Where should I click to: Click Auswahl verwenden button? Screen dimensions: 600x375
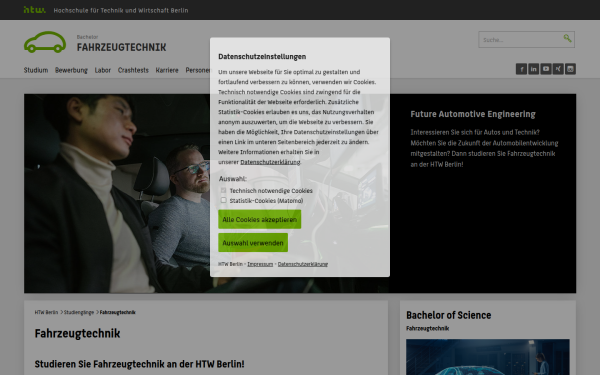[x=253, y=243]
